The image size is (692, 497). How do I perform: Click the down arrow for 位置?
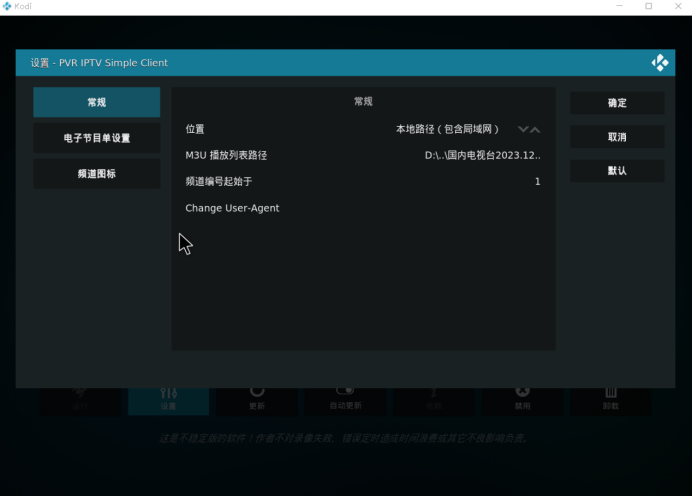(x=523, y=129)
